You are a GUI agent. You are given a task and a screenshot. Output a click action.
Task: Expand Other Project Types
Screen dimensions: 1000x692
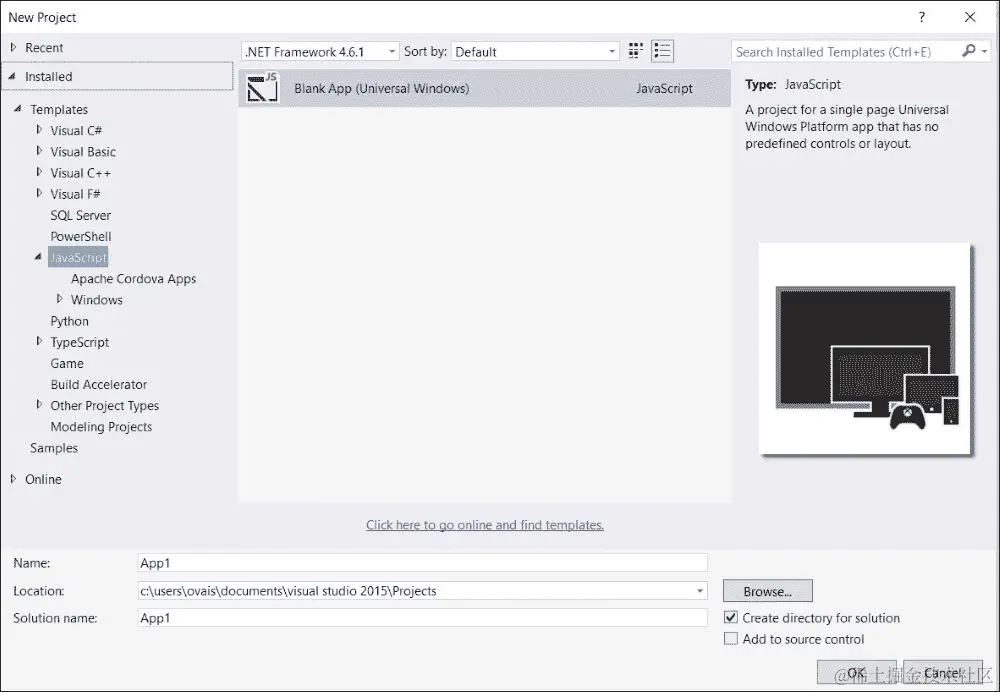[x=40, y=405]
